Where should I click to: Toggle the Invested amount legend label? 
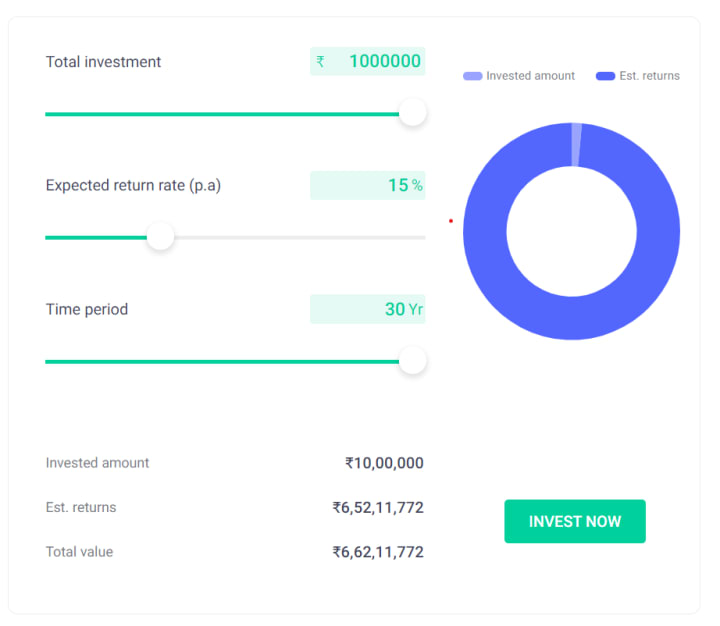(530, 76)
